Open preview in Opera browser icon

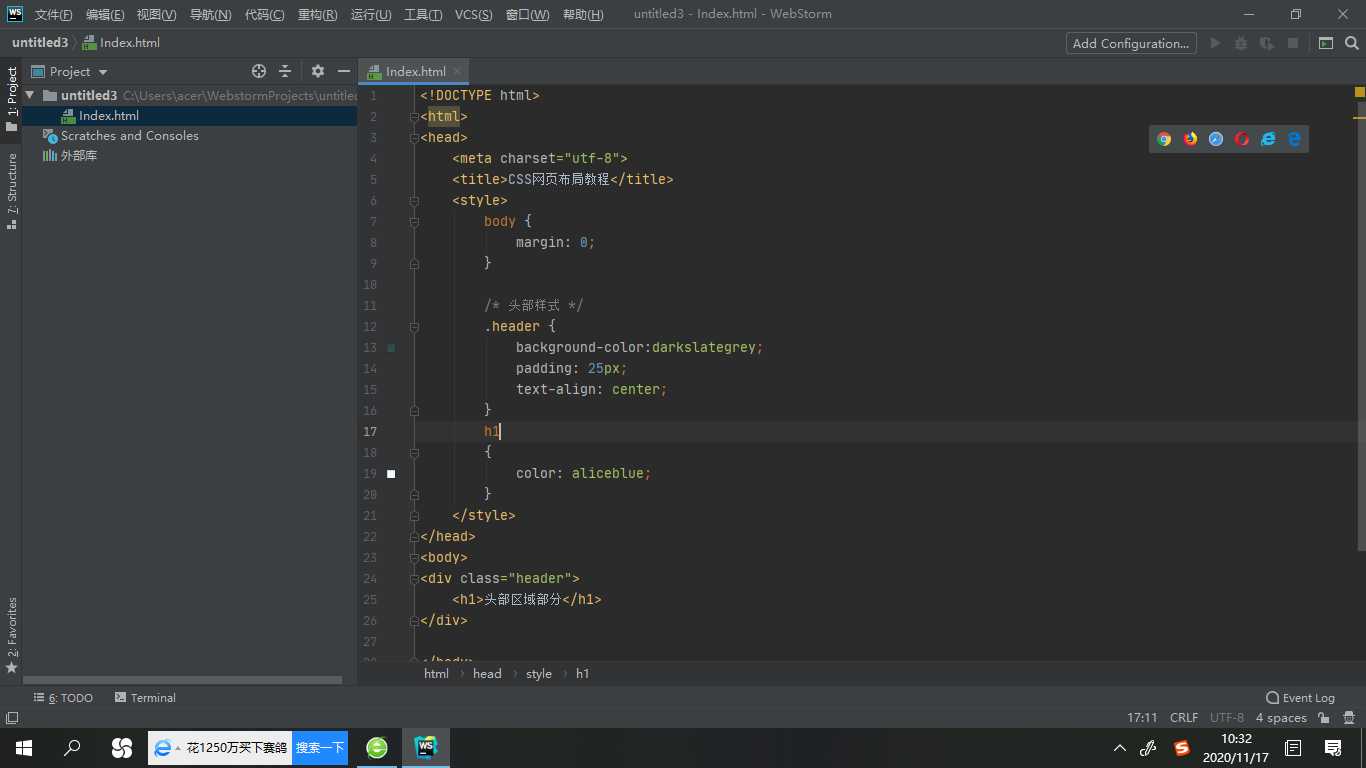[x=1242, y=139]
